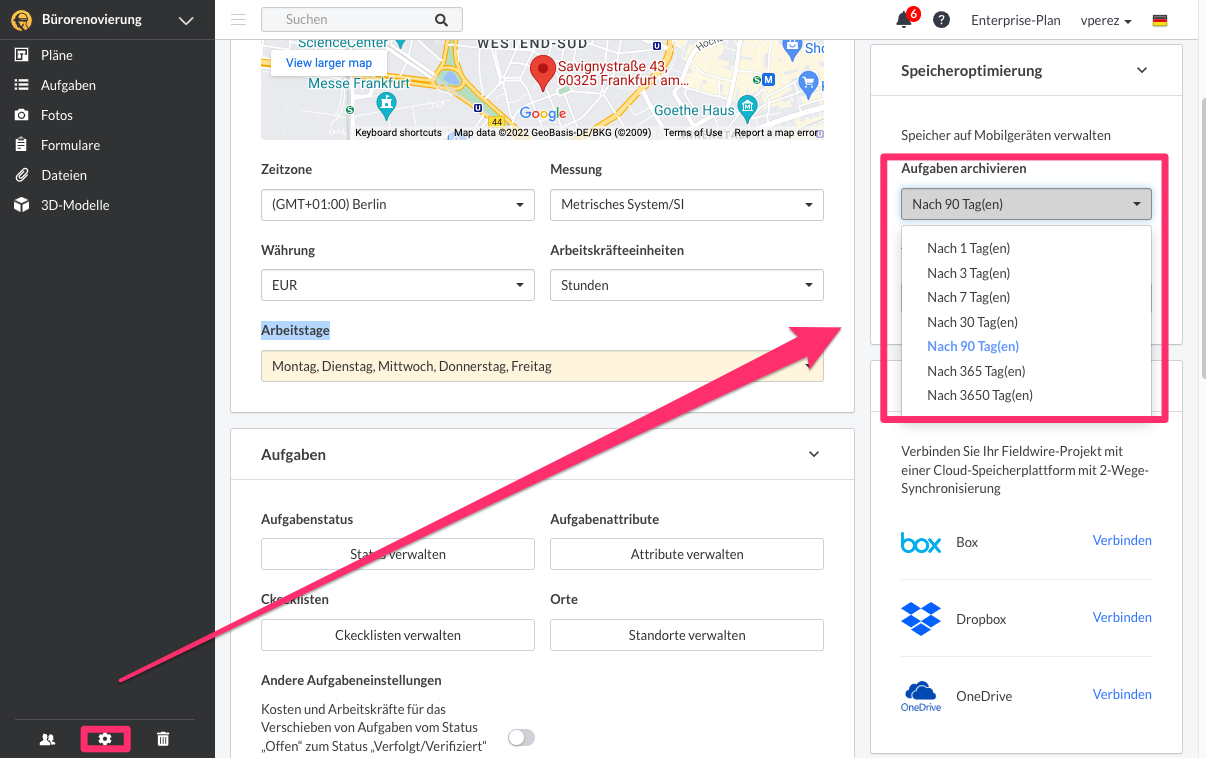
Task: Collapse the Aufgaben section chevron
Action: click(814, 454)
